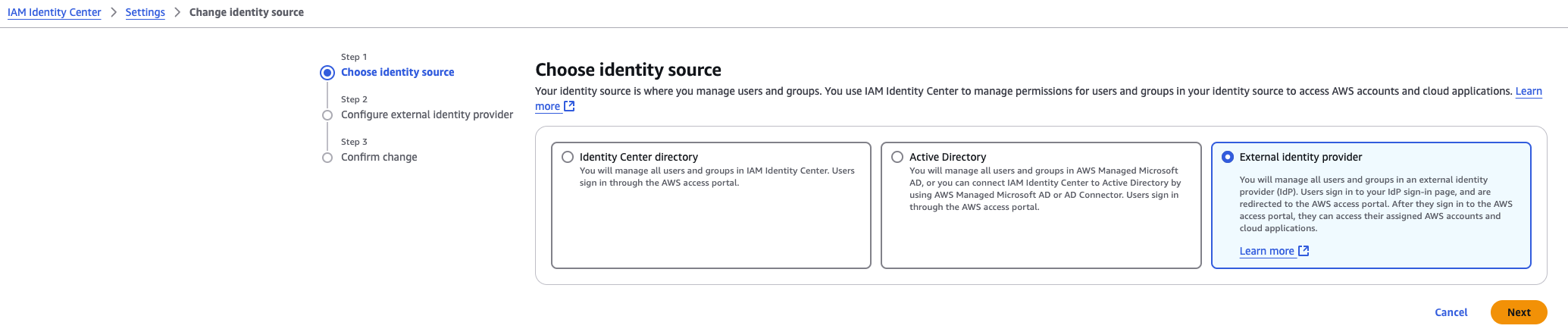The height and width of the screenshot is (335, 1568).
Task: Click External identity provider description text
Action: [1376, 204]
